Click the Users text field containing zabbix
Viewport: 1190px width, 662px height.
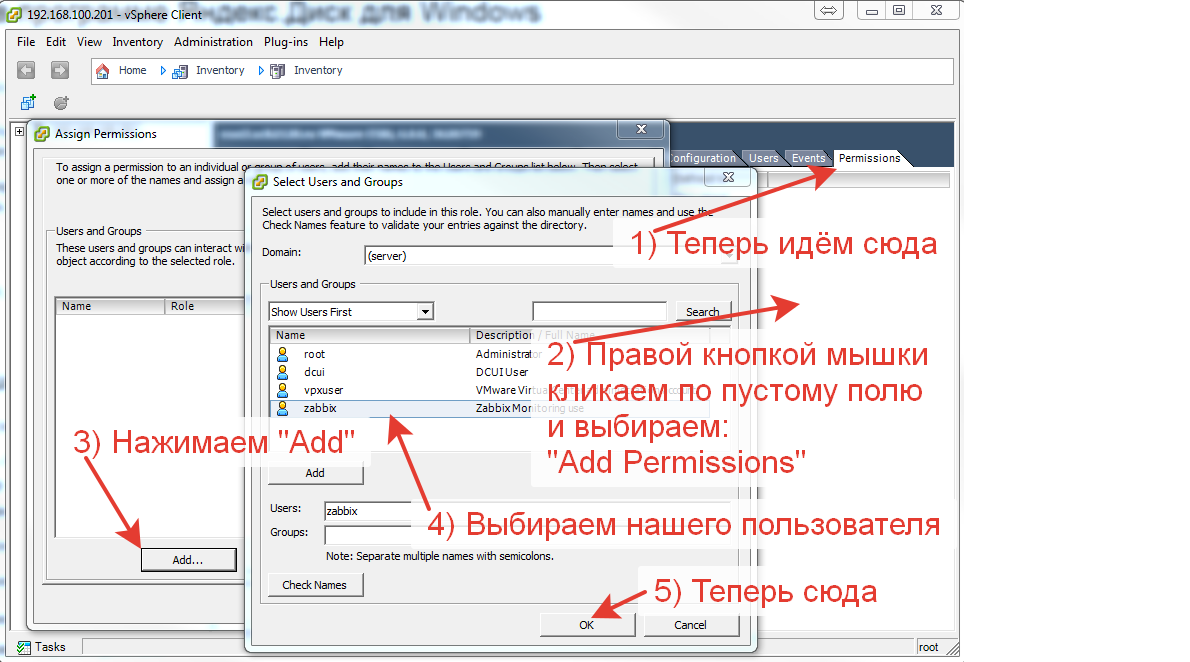[x=368, y=511]
